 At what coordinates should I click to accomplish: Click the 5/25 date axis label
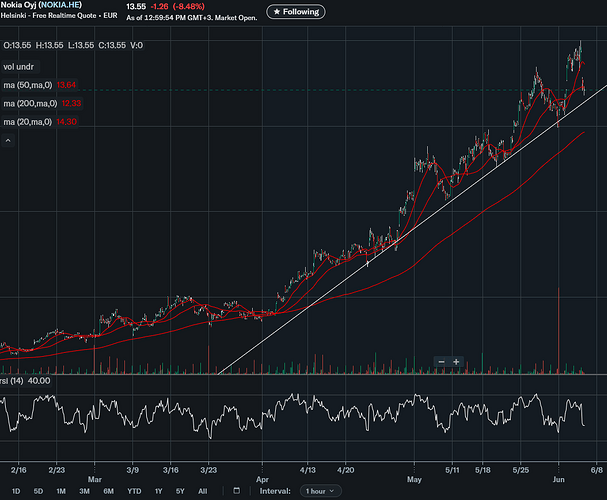pos(521,470)
